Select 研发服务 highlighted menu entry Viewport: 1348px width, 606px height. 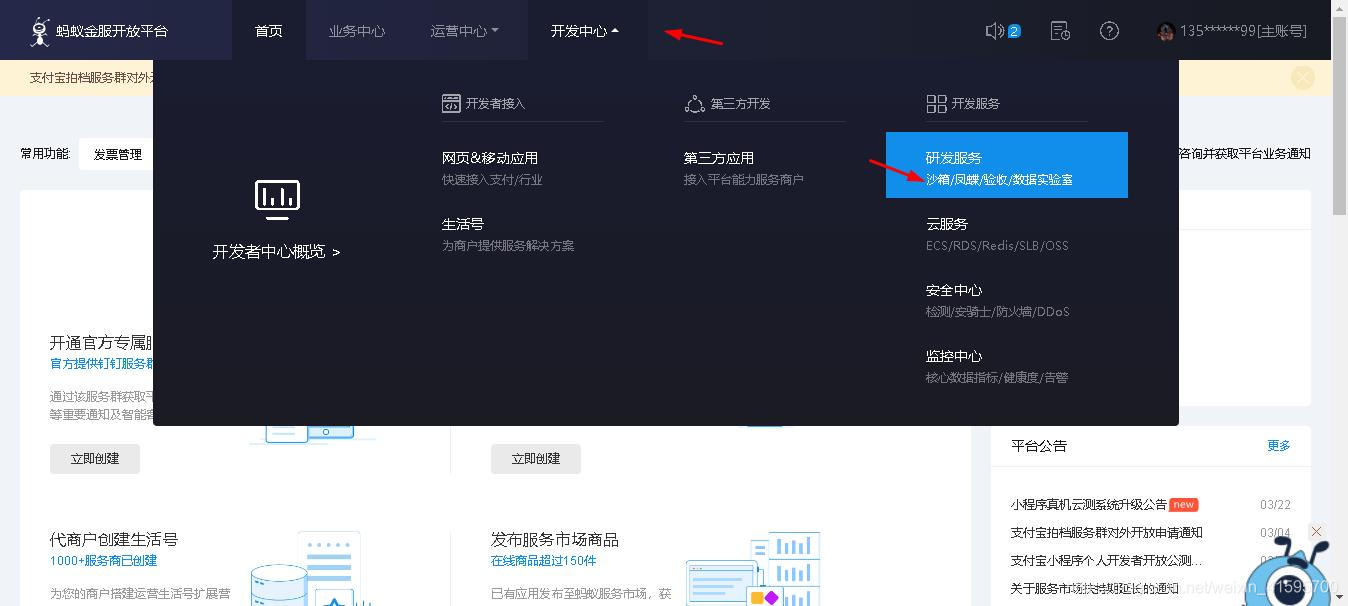pos(1007,165)
